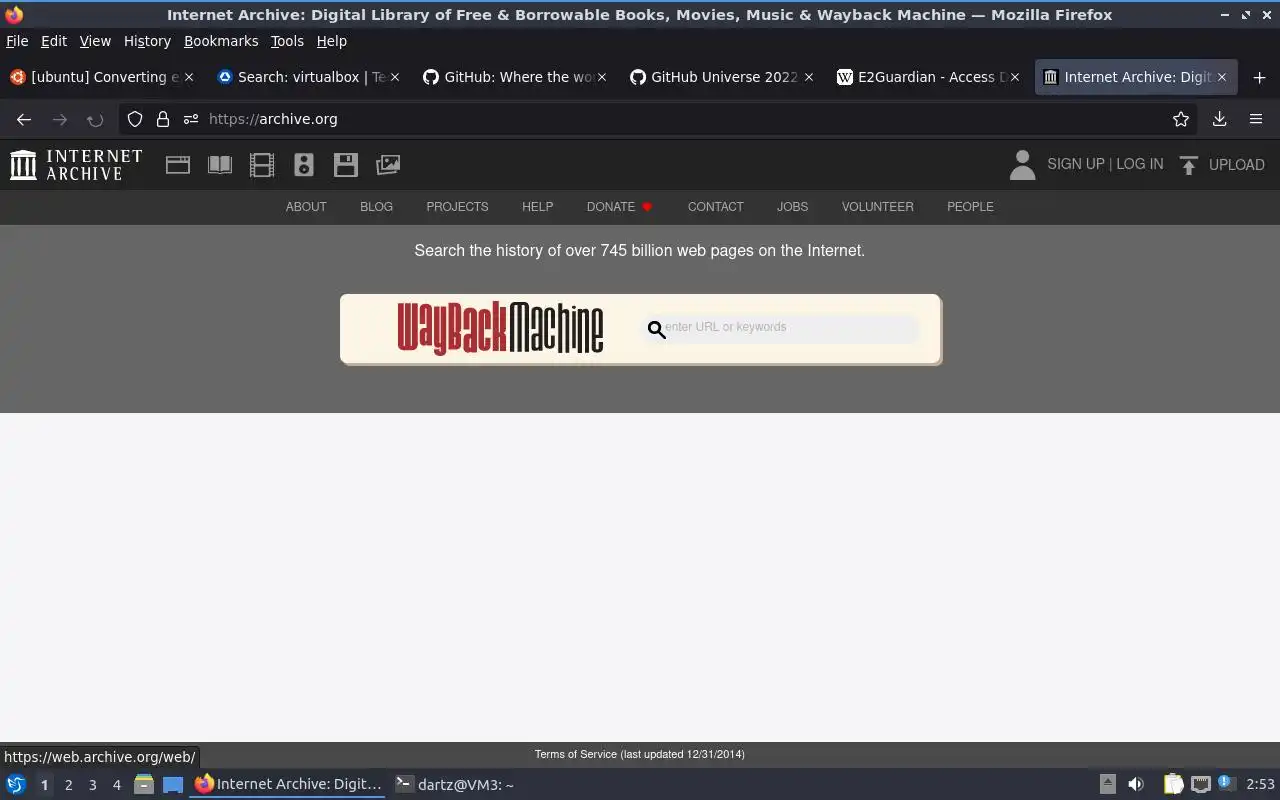Switch to virtual desktop 3

(92, 785)
